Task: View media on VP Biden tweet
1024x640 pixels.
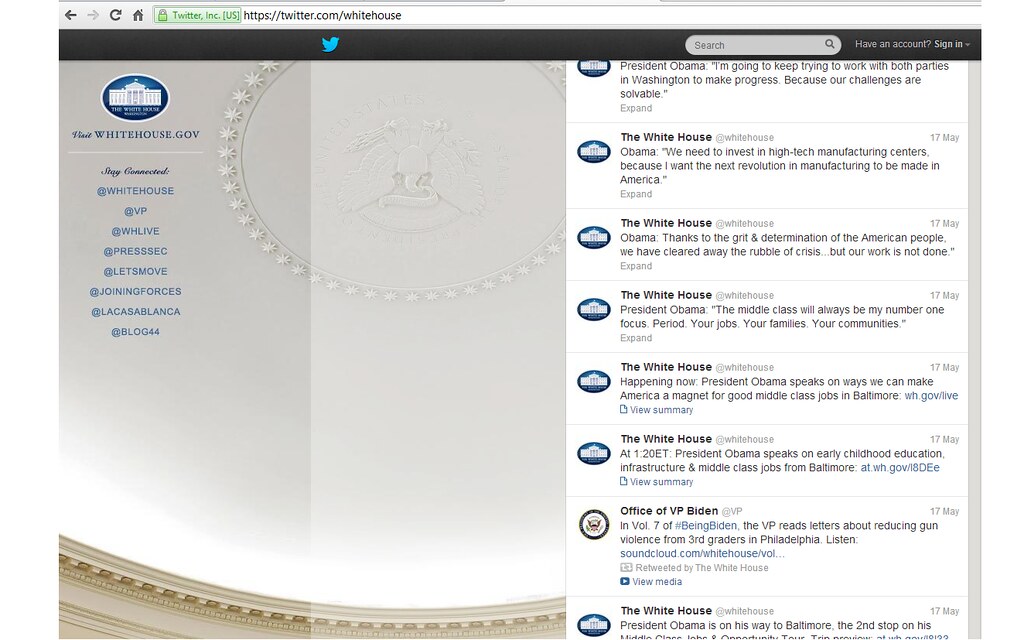Action: (657, 582)
